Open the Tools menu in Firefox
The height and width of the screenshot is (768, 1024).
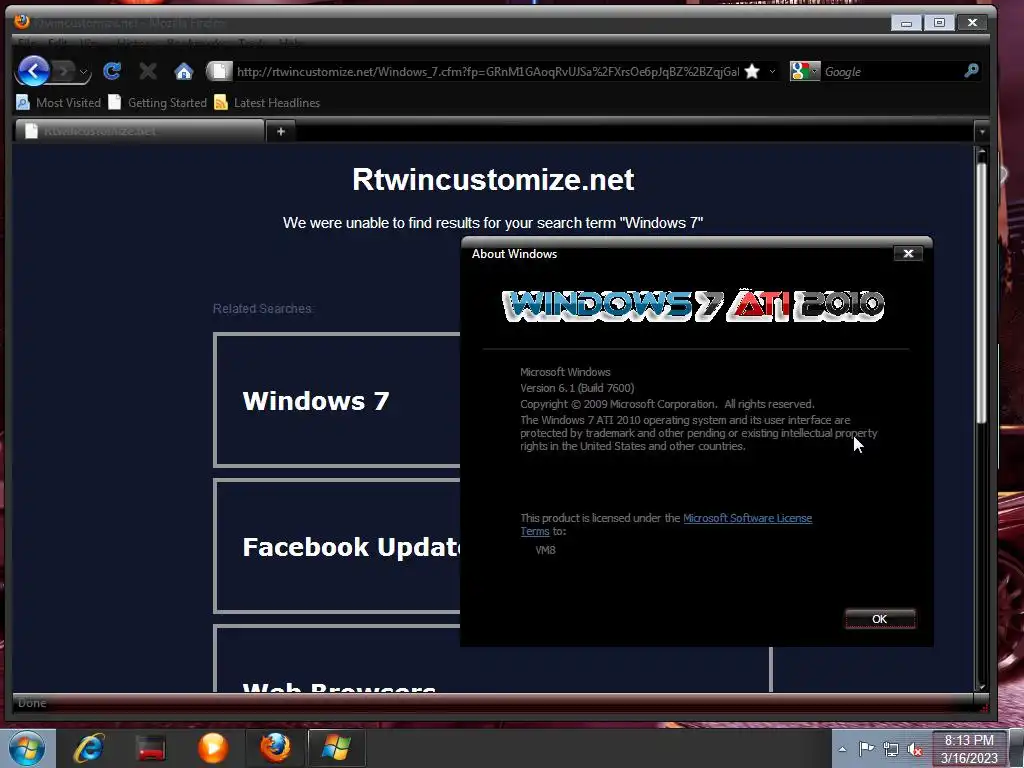pos(252,43)
